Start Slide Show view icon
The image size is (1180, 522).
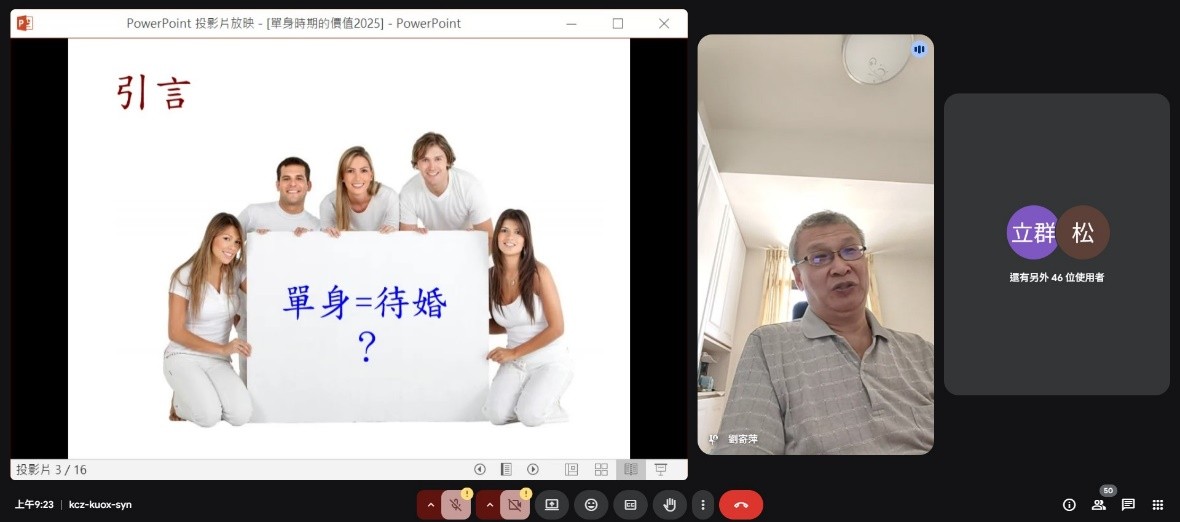(x=660, y=469)
